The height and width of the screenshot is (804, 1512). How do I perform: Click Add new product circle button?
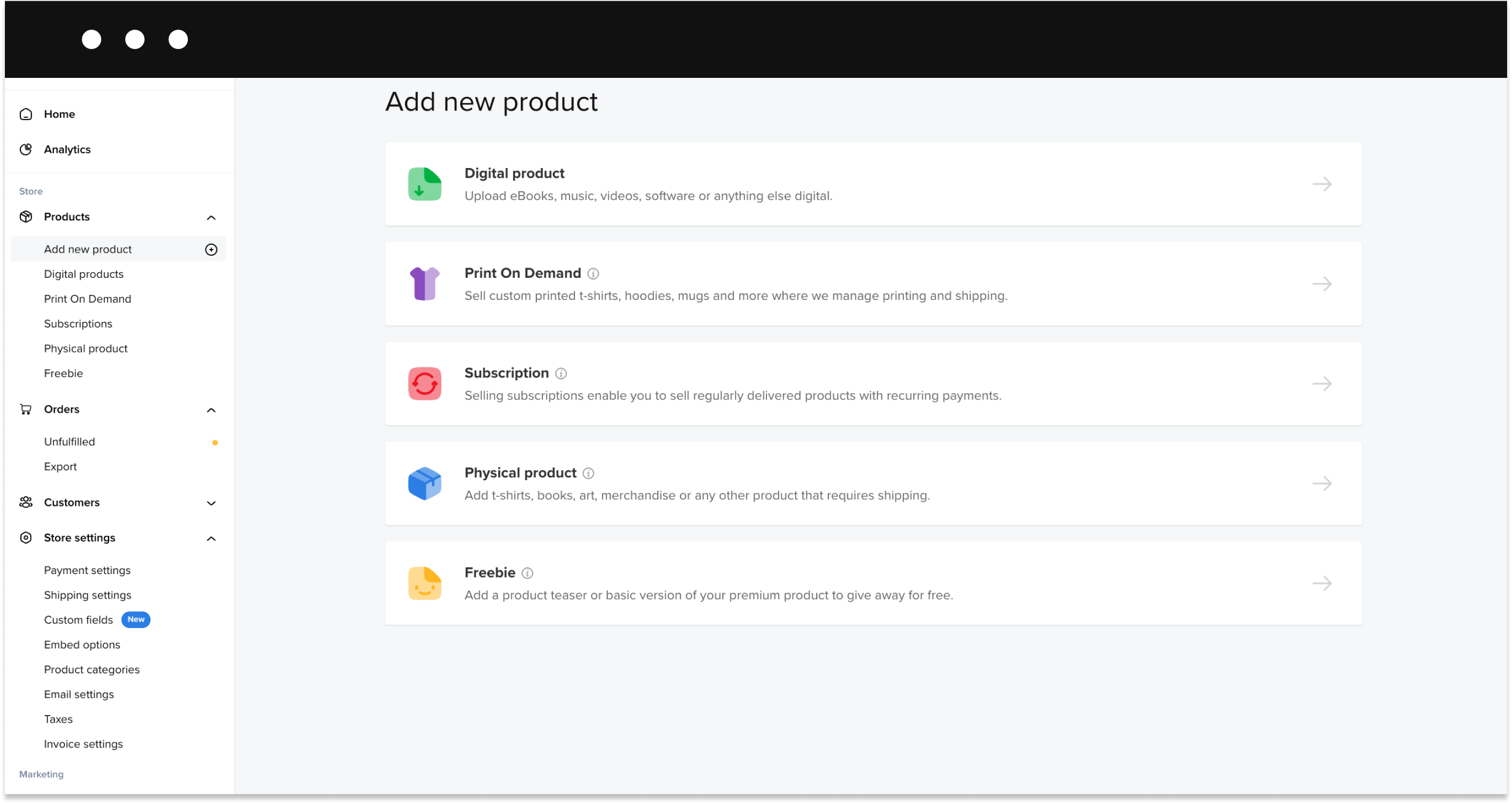point(211,250)
